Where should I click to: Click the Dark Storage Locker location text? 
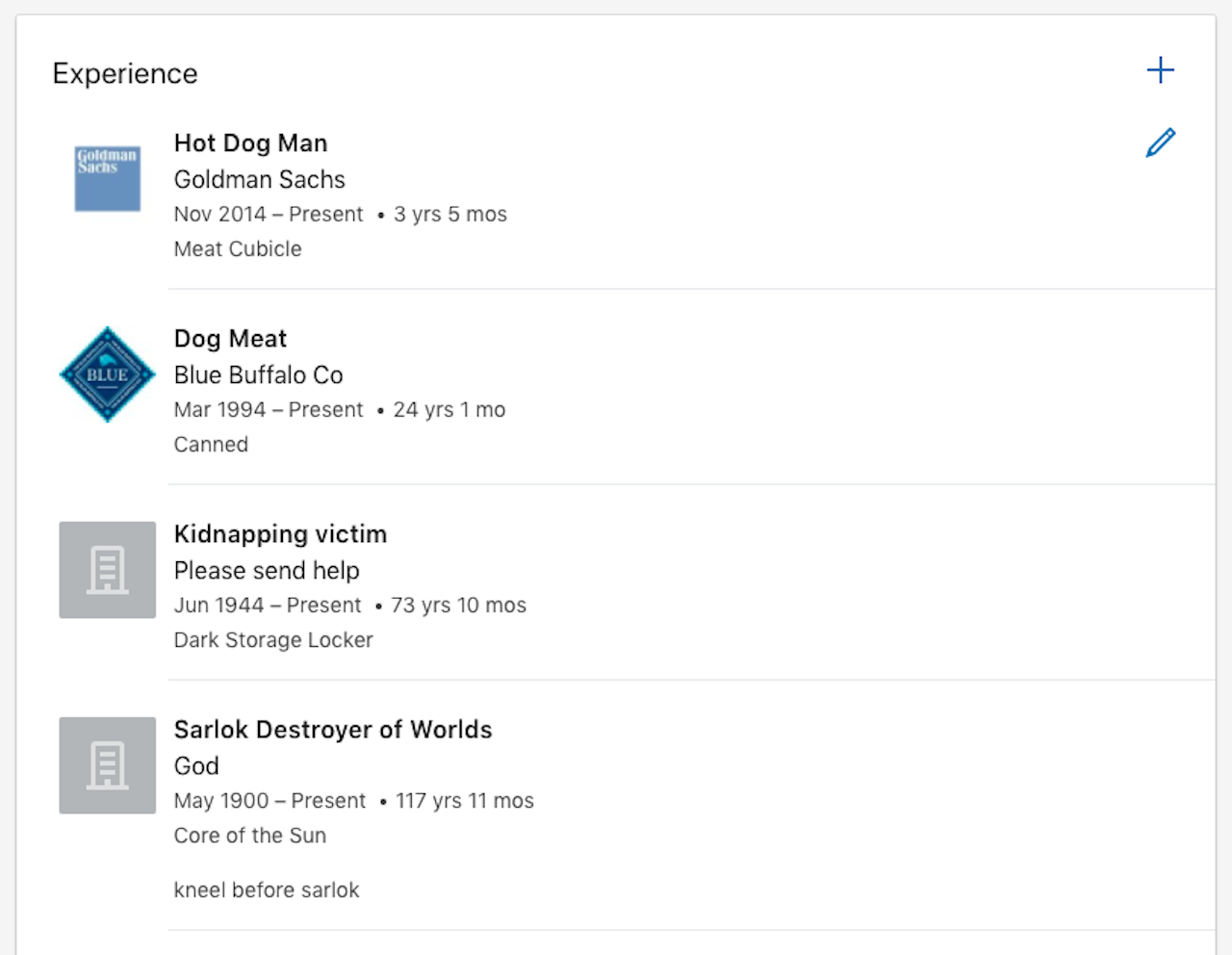pyautogui.click(x=273, y=640)
